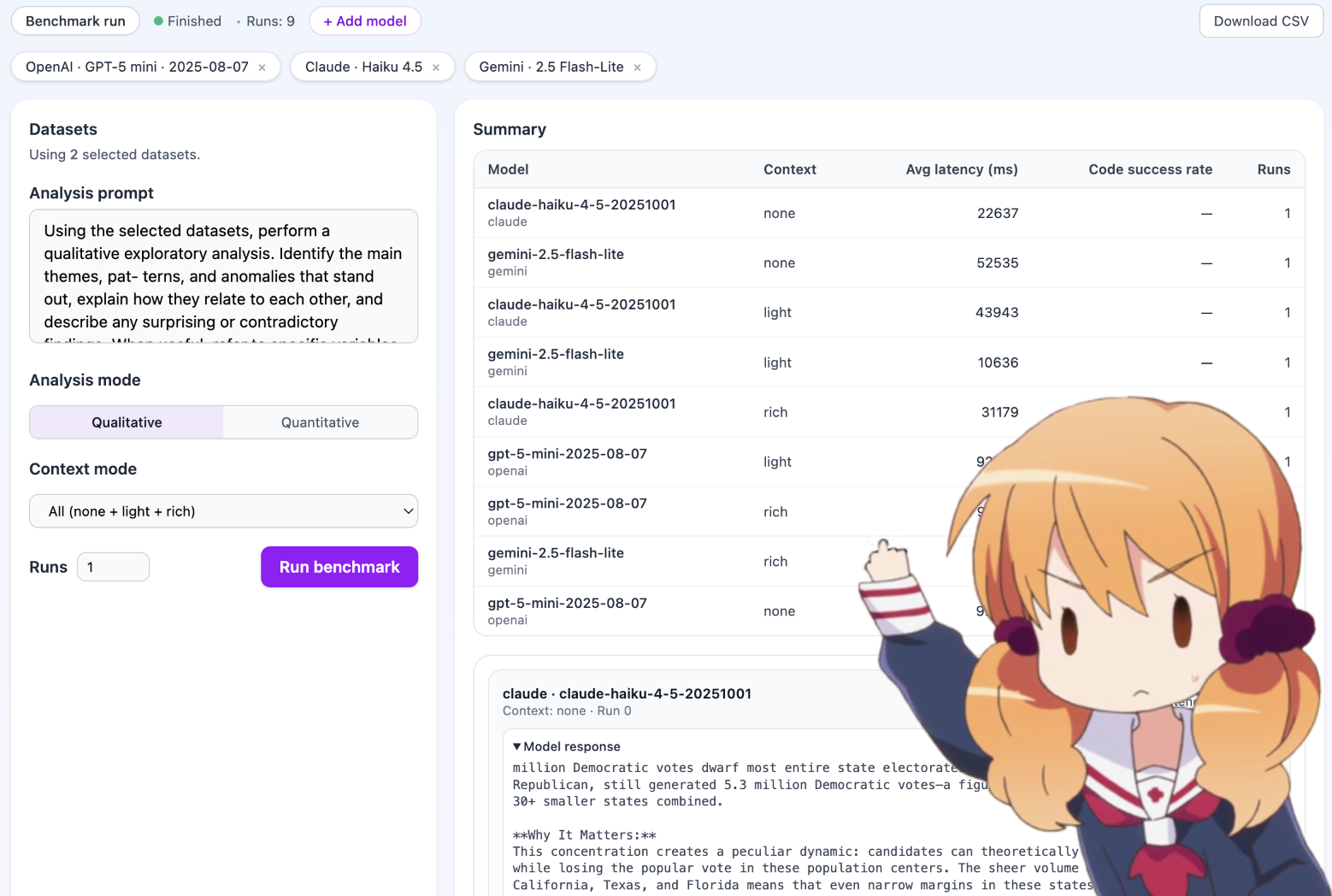Select Qualitative analysis mode

click(x=127, y=422)
